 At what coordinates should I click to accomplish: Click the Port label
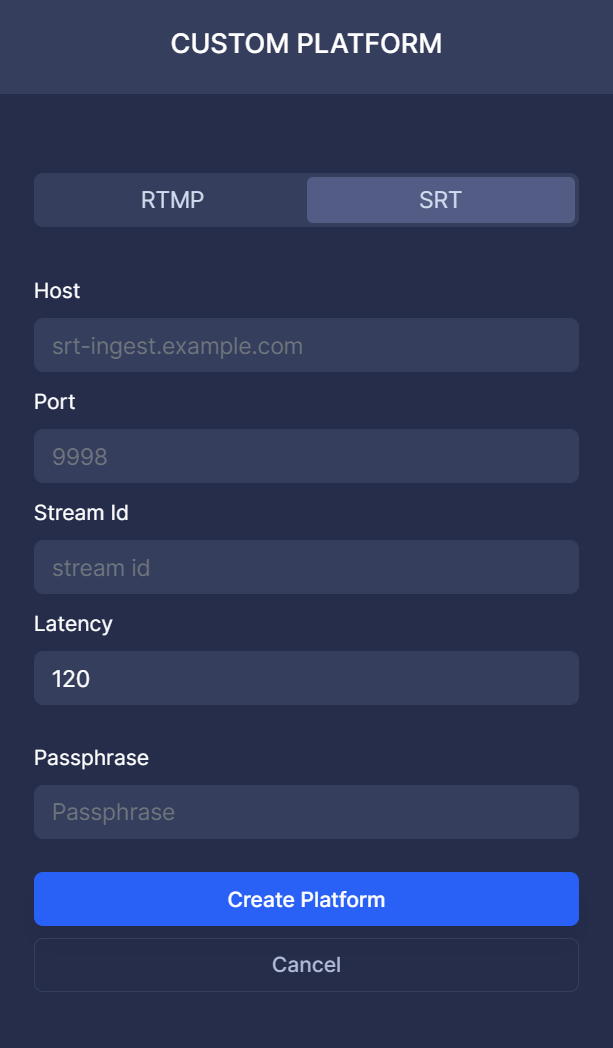point(54,402)
